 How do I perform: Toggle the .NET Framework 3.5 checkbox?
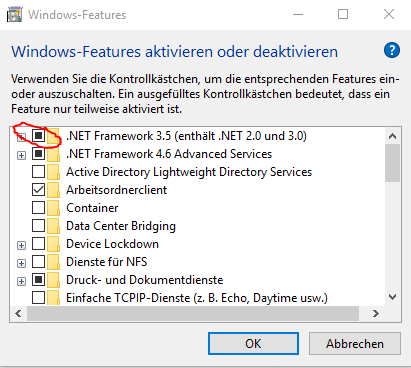pos(39,136)
